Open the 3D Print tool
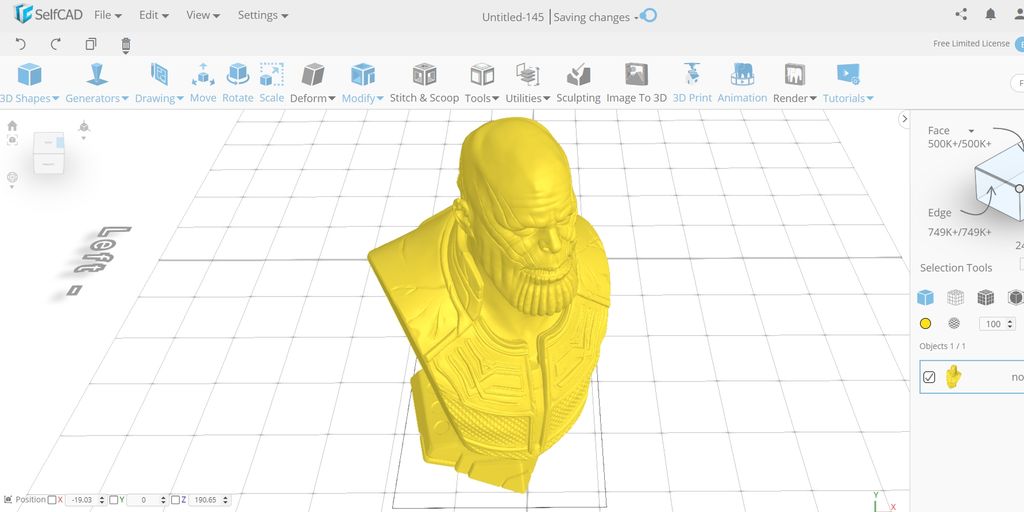Screen dimensions: 1024x512 pos(692,82)
